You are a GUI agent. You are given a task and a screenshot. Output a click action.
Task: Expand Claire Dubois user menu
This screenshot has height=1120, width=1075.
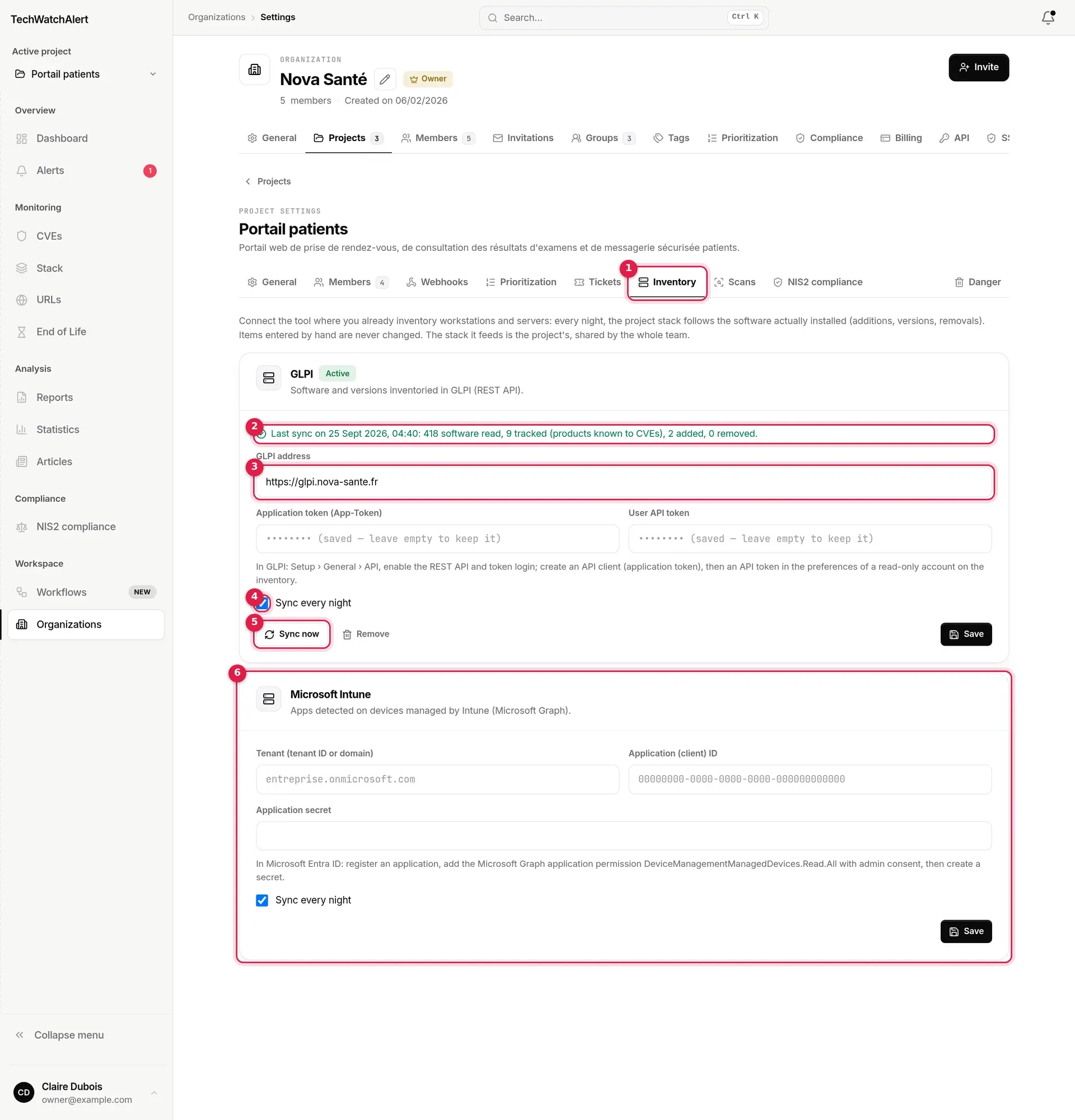(86, 1092)
